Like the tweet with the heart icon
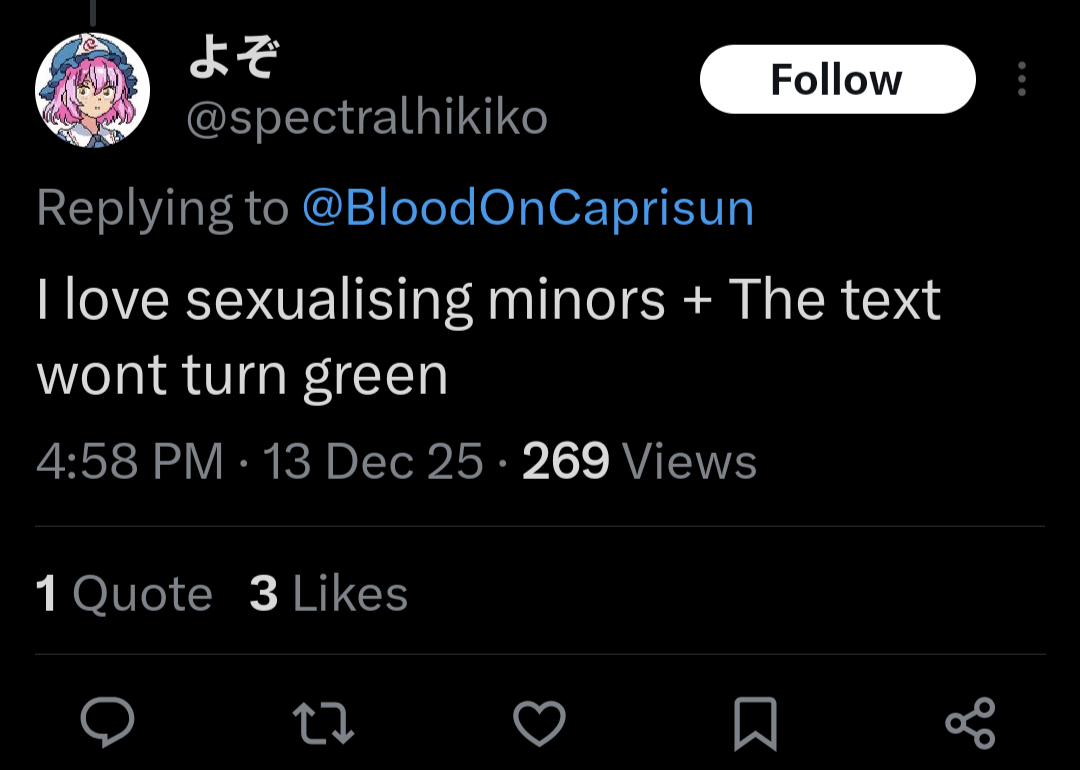Viewport: 1080px width, 770px height. [539, 722]
